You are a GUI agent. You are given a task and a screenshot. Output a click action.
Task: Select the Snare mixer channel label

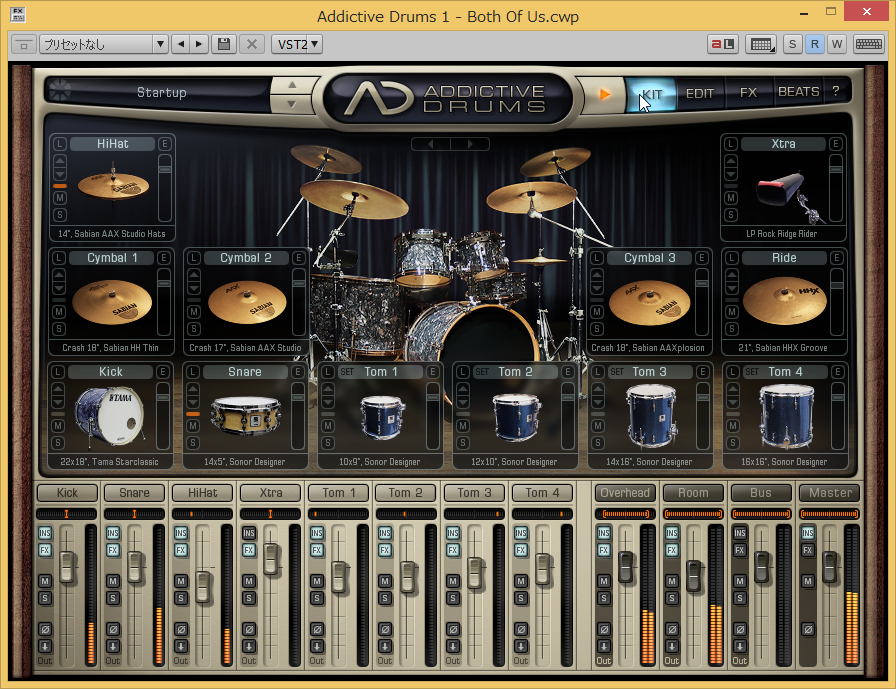[x=134, y=492]
